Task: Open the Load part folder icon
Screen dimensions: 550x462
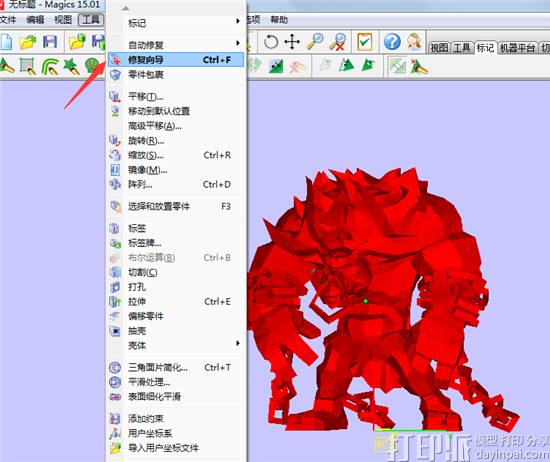Action: click(x=28, y=42)
